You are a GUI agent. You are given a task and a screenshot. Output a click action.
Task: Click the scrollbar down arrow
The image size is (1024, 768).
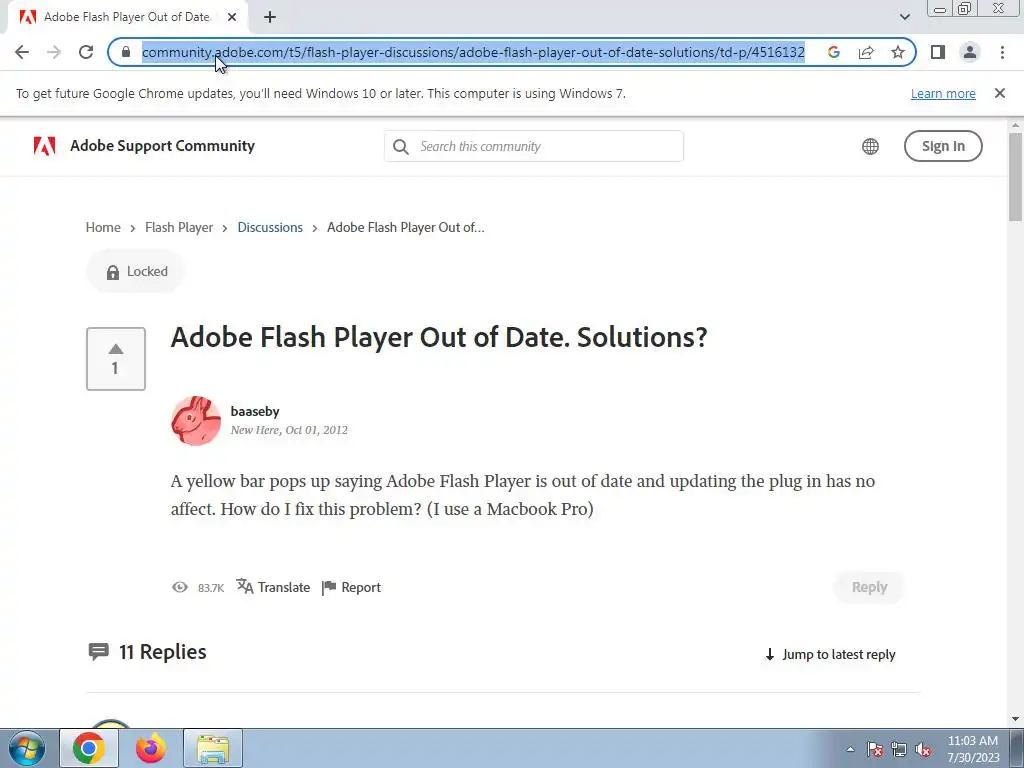1016,720
